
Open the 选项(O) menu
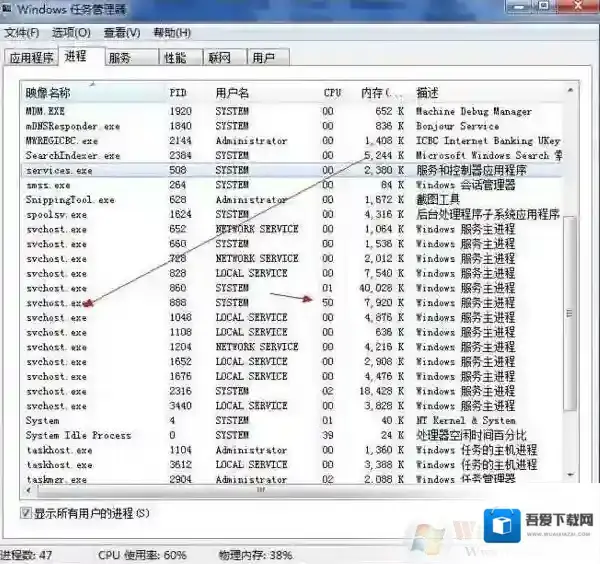[71, 33]
